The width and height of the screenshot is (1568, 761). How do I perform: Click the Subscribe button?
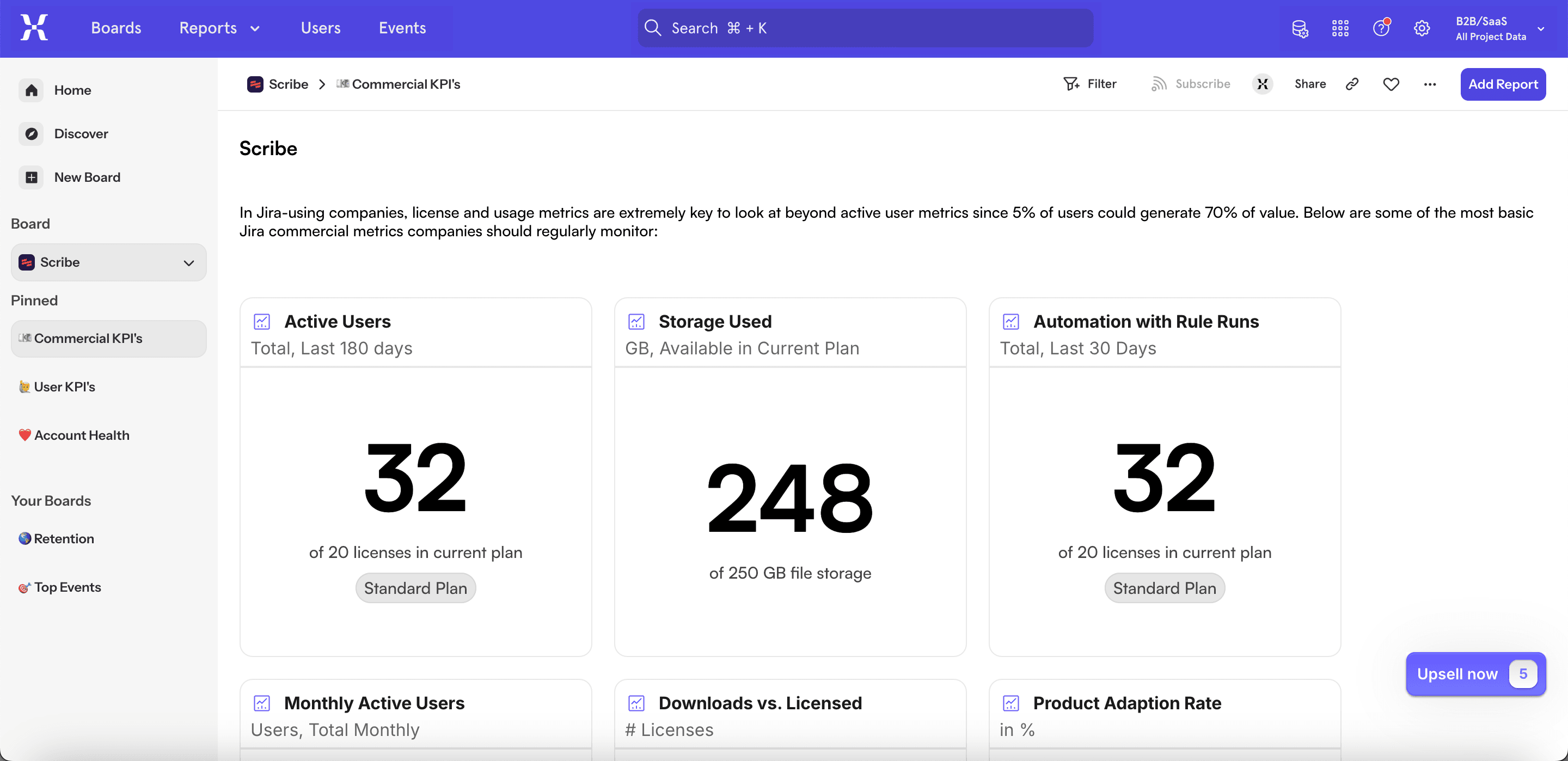pos(1191,84)
